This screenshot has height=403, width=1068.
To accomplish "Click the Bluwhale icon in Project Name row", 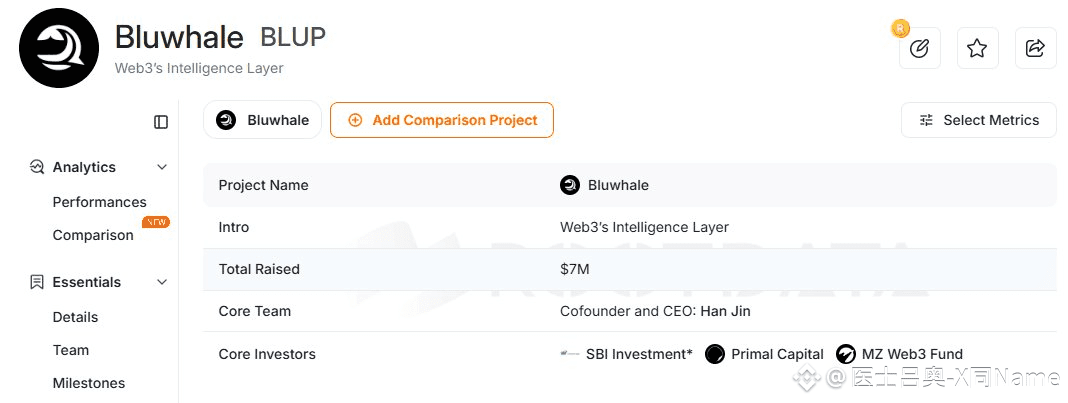I will pyautogui.click(x=570, y=185).
